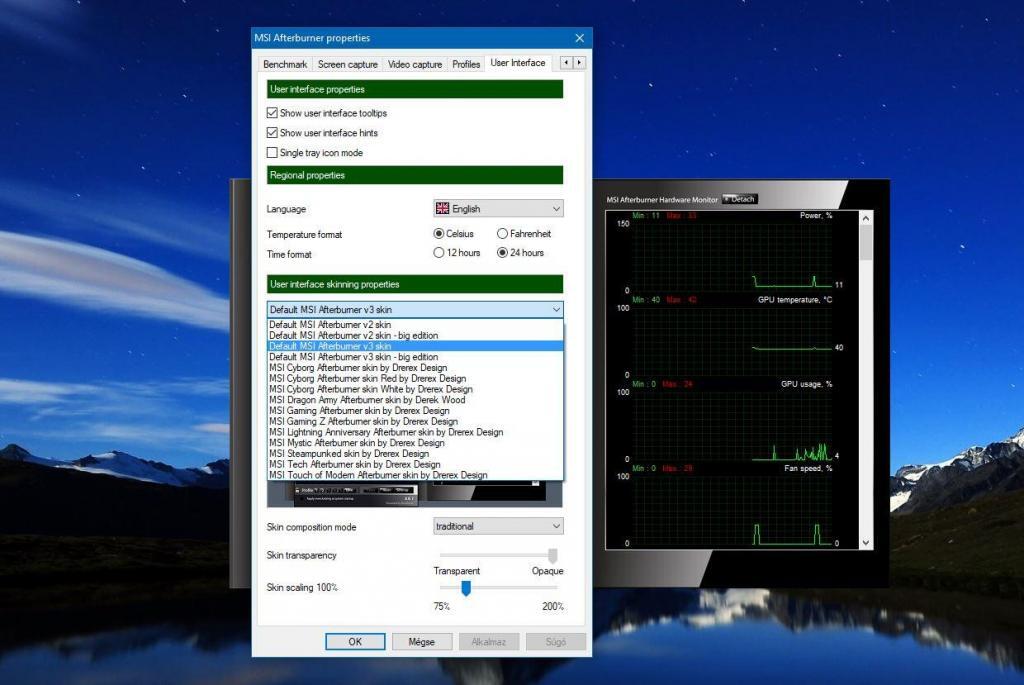Close the MSI Afterburner properties dialog
Viewport: 1024px width, 685px height.
point(579,38)
